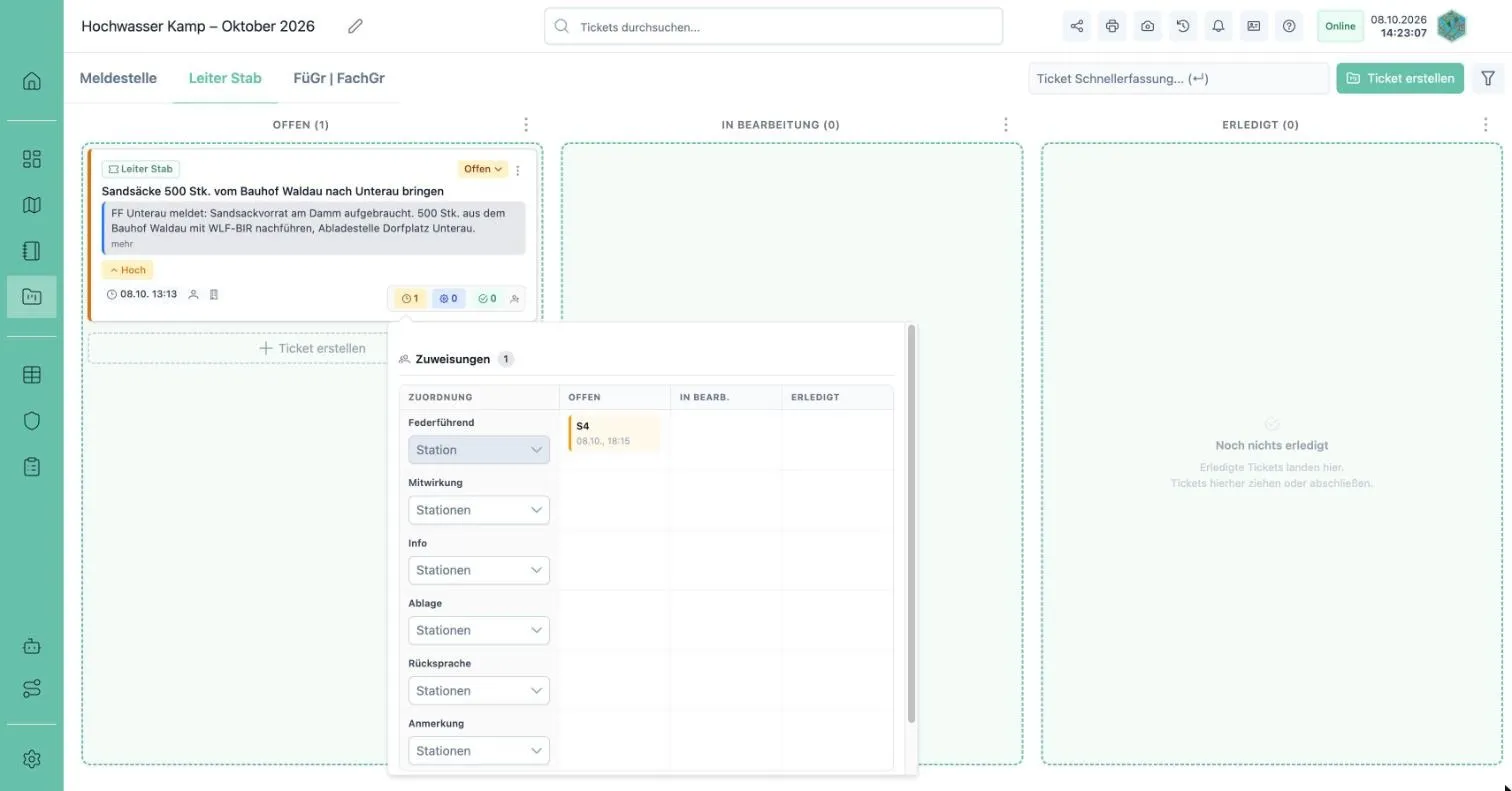Switch to the Meldestelle tab
Image resolution: width=1512 pixels, height=791 pixels.
(x=118, y=78)
